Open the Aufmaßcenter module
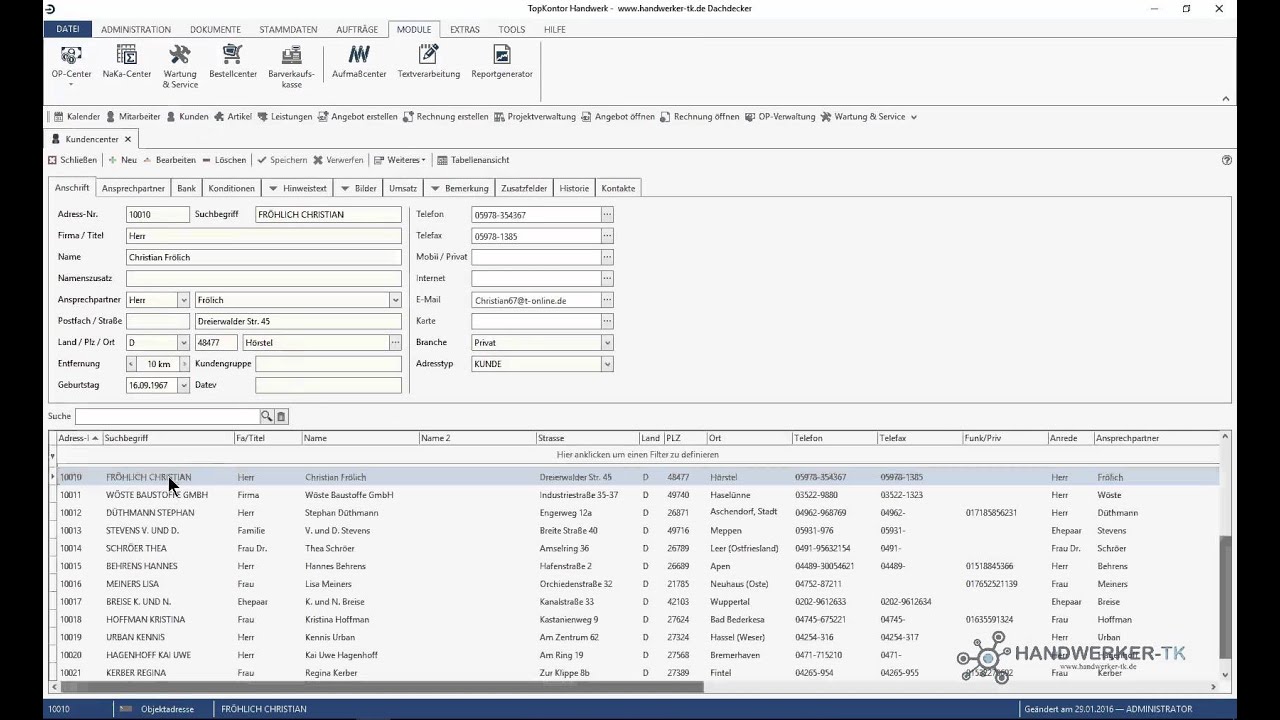Screen dimensions: 1280x720 coord(359,62)
